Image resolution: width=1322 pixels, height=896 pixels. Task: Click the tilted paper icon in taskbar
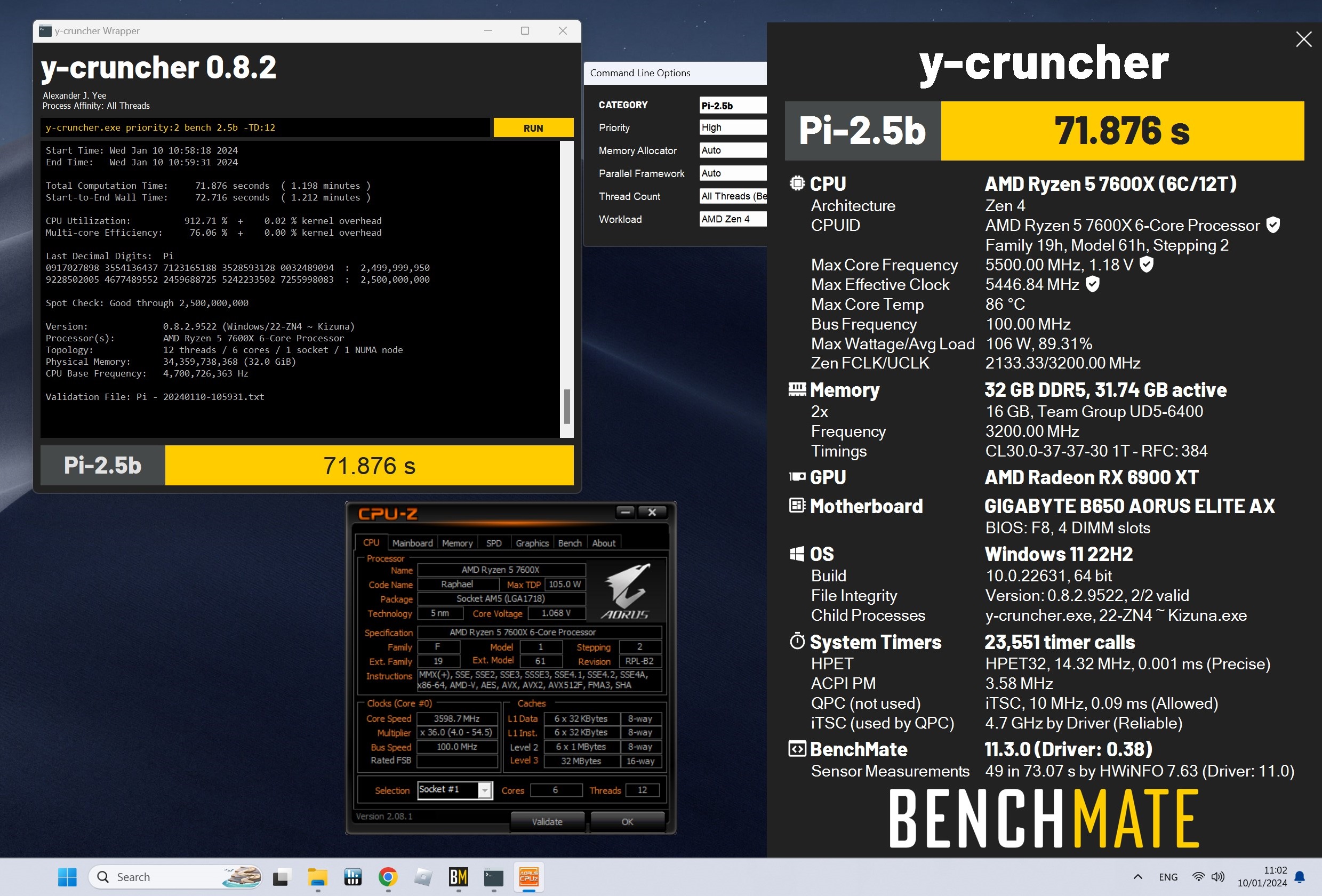(423, 877)
